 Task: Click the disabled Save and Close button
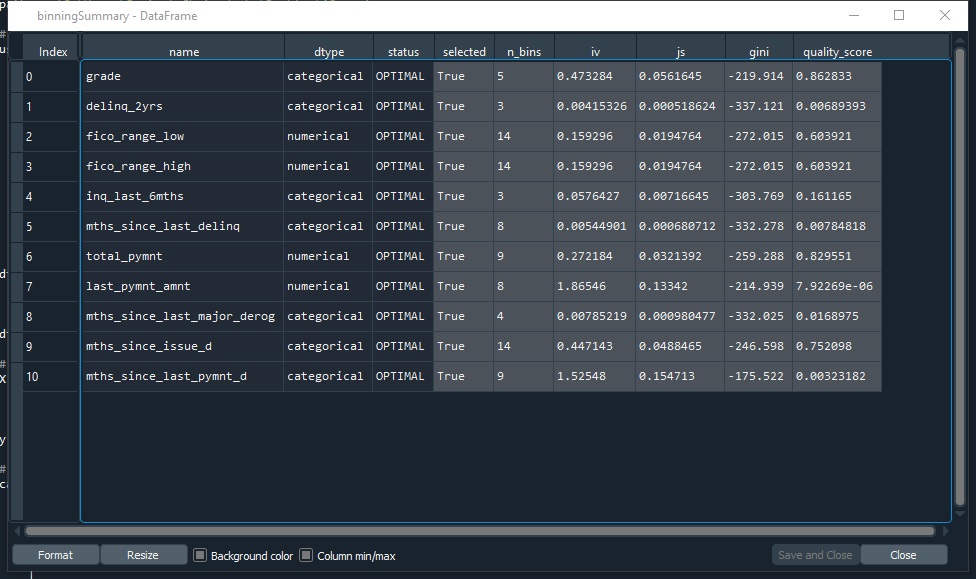(812, 554)
